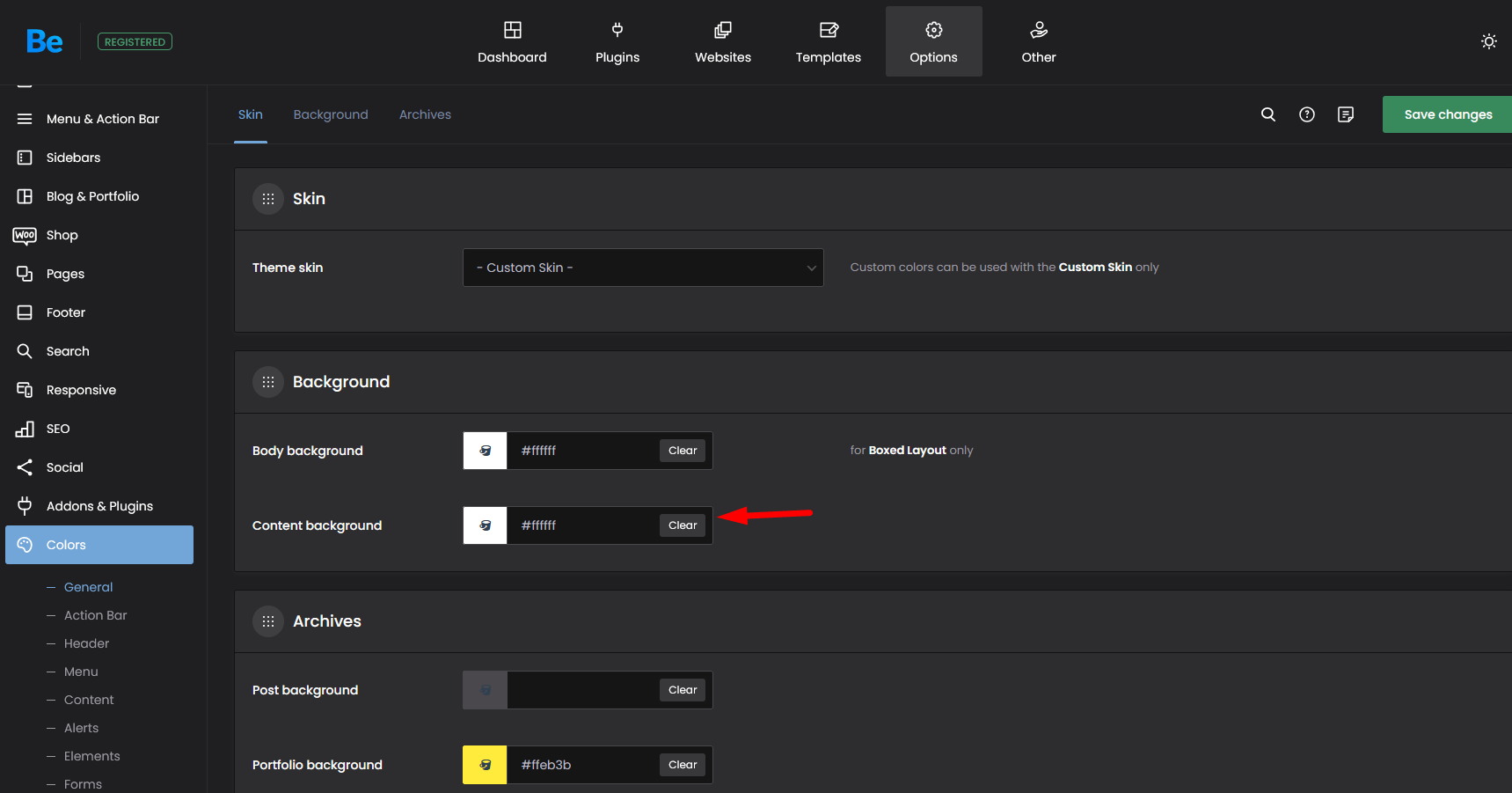Edit Body background hex field

tap(582, 451)
